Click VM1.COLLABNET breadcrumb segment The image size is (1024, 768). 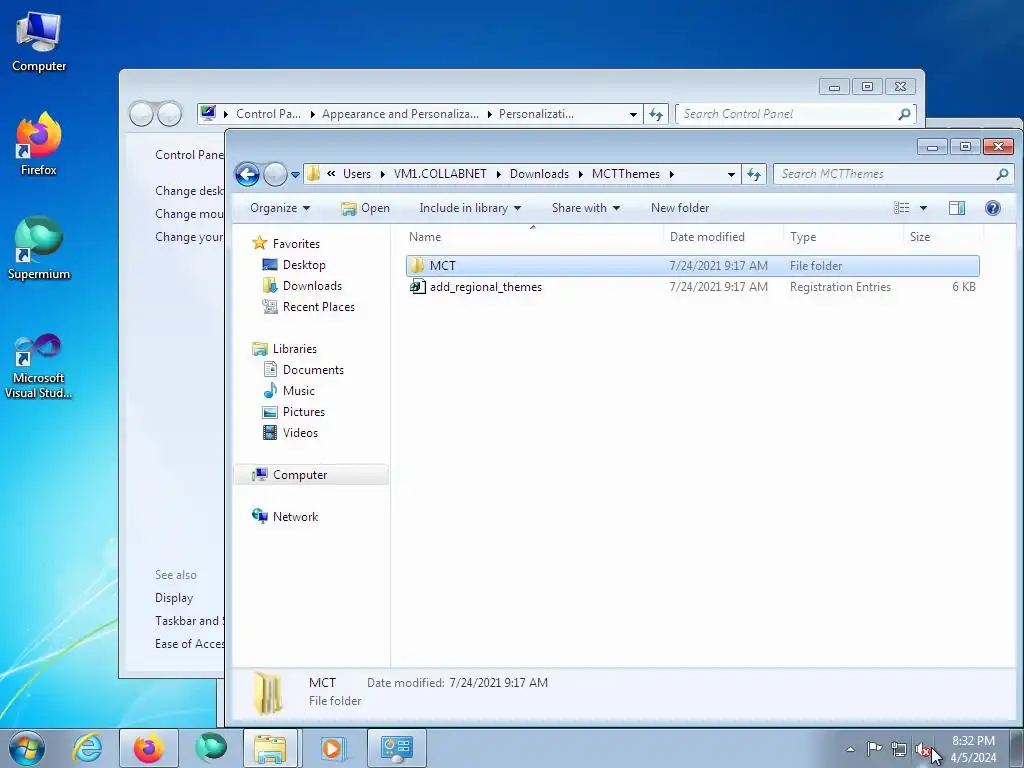(440, 174)
